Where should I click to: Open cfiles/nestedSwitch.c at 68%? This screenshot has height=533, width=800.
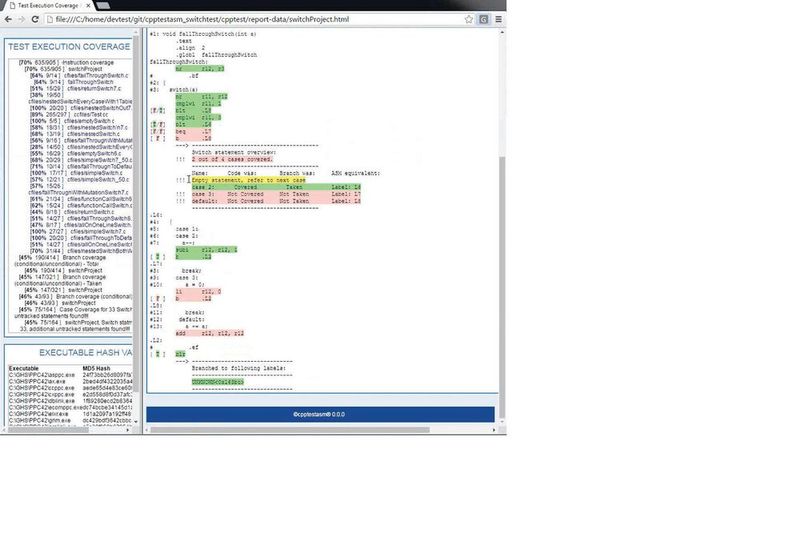click(x=74, y=134)
